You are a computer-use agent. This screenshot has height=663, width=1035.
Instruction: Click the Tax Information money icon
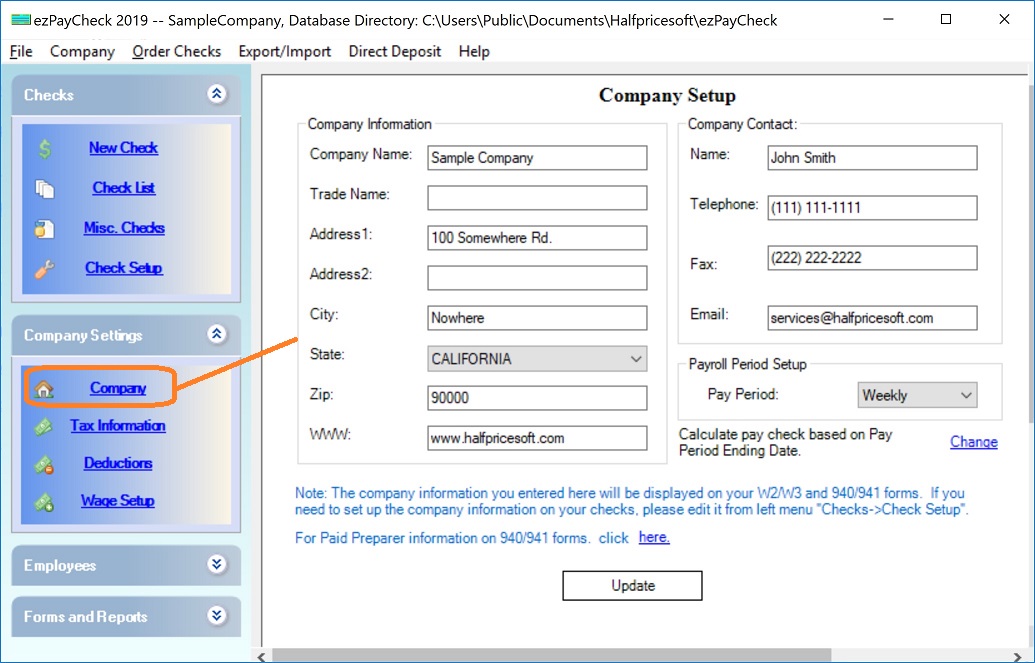[44, 427]
